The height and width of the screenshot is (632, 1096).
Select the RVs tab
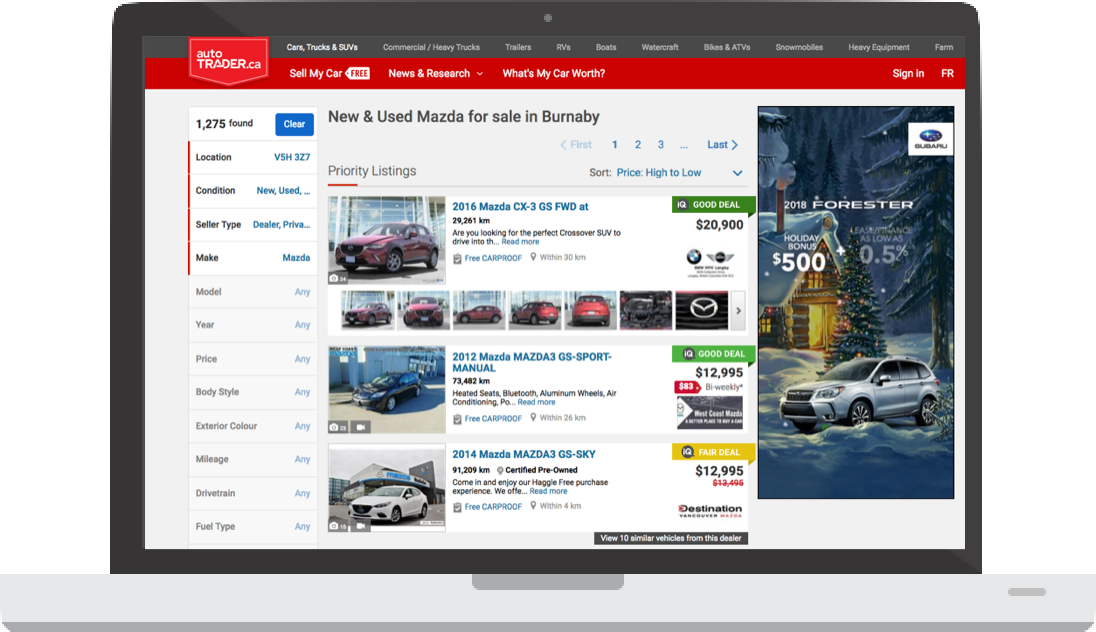tap(563, 48)
